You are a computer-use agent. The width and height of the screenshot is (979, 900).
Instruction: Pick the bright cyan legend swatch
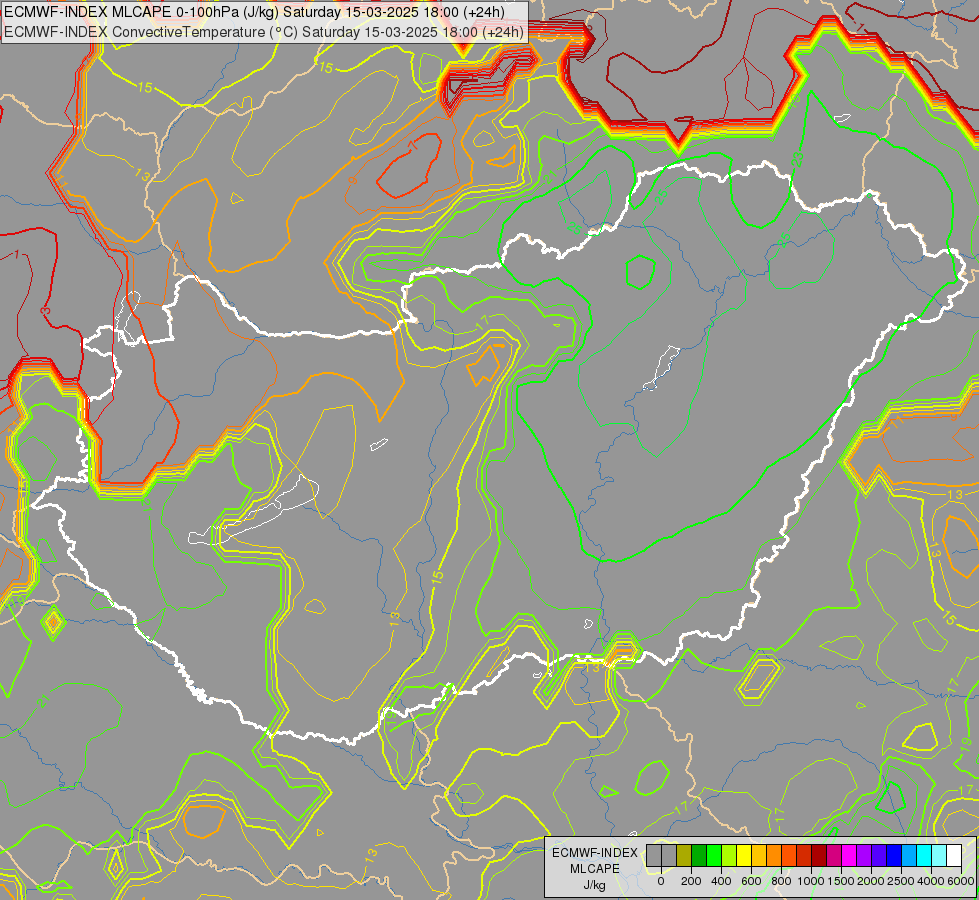click(x=923, y=855)
